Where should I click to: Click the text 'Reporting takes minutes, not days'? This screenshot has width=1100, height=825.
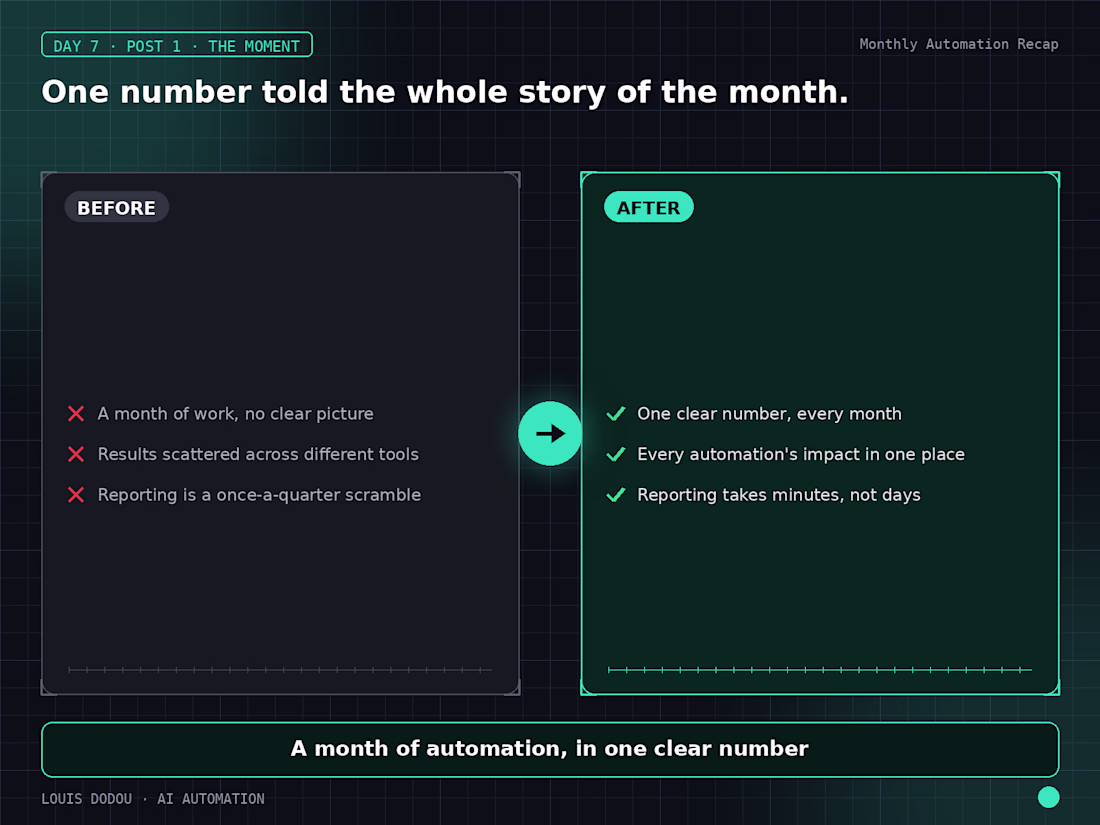tap(779, 495)
